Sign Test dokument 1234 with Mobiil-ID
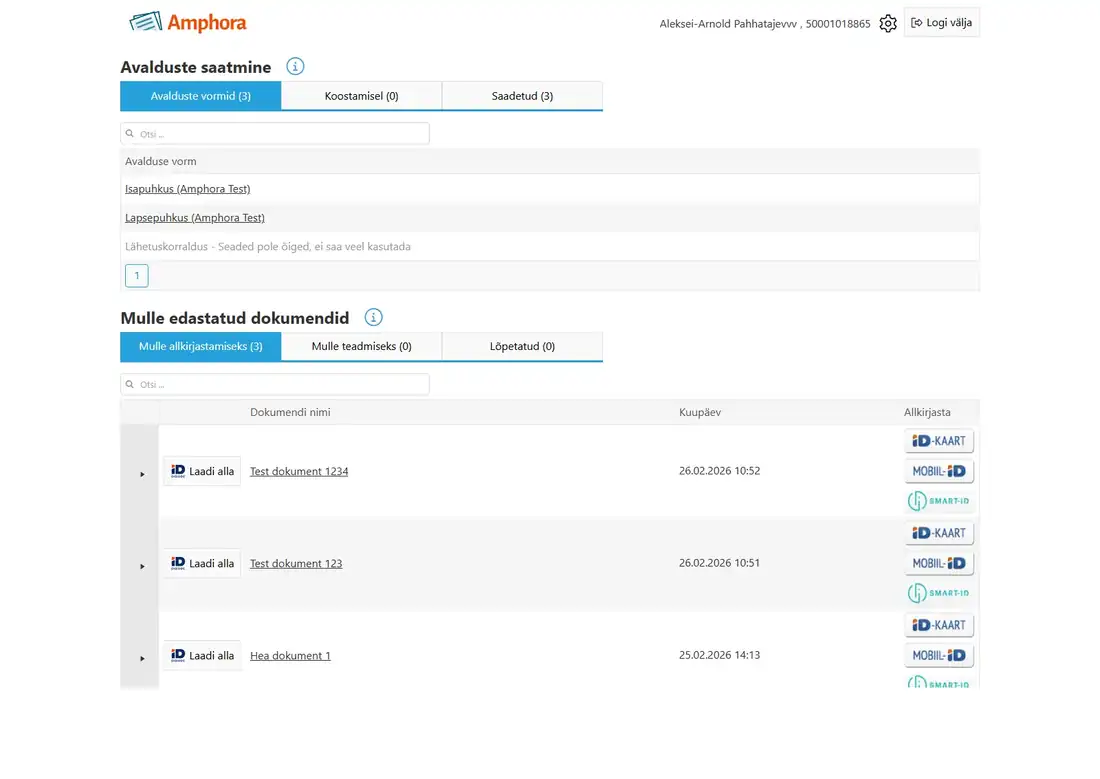 [939, 471]
